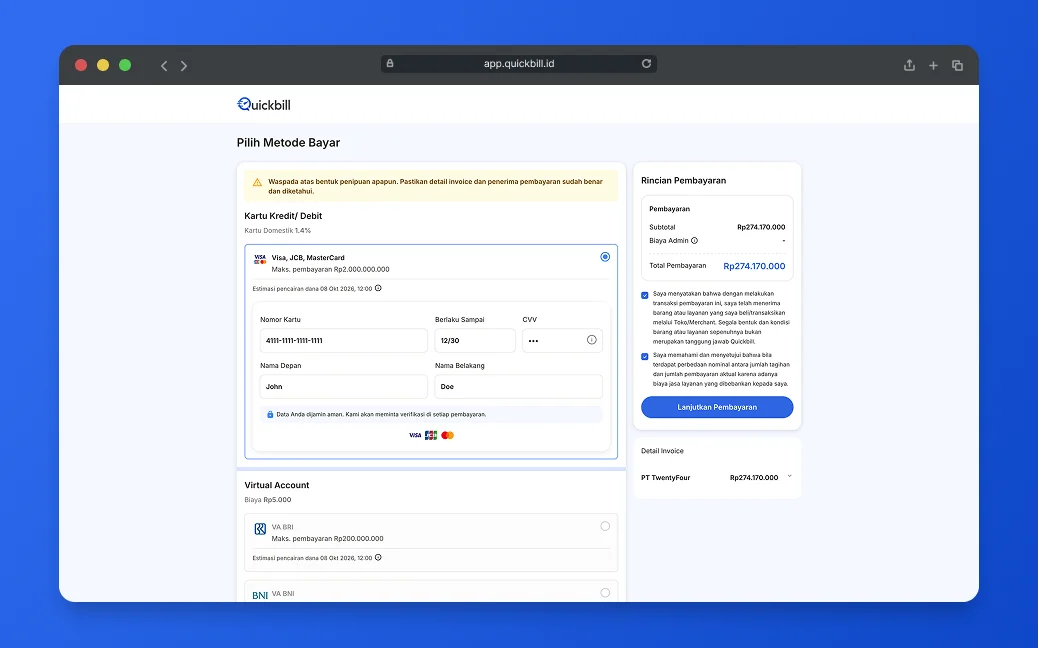Click the BRI bank logo
This screenshot has width=1038, height=648.
[260, 529]
